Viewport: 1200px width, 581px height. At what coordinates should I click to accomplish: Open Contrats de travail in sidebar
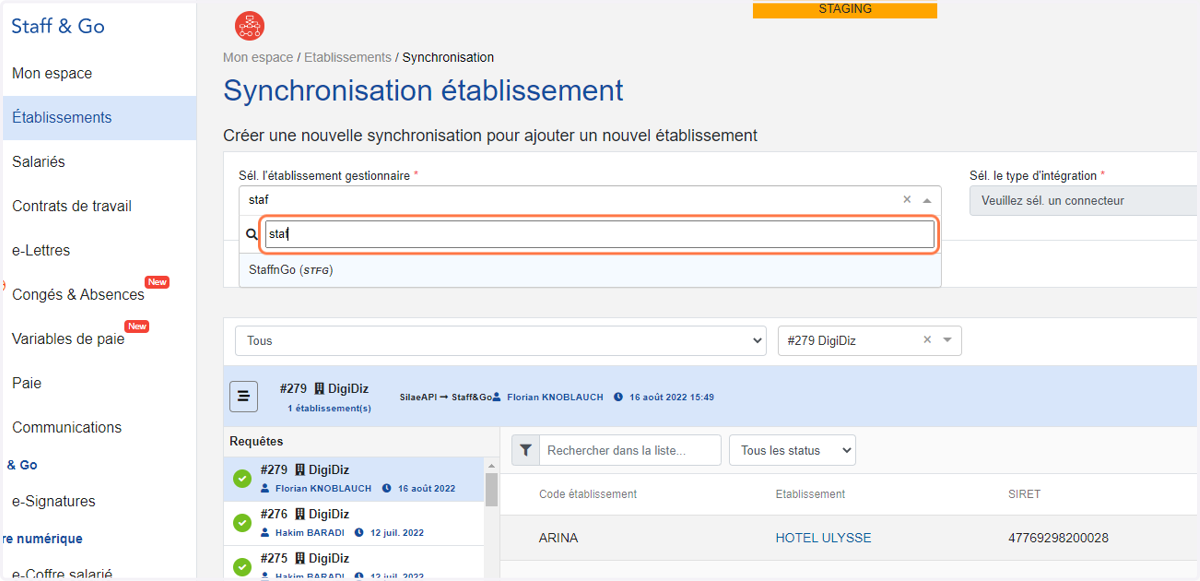72,206
